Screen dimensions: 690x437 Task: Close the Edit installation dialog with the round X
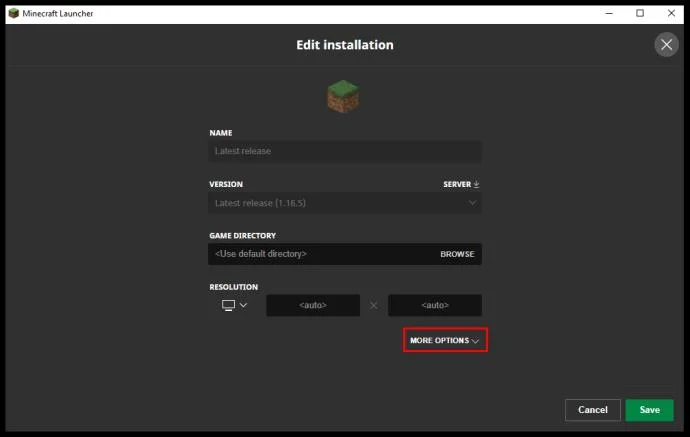click(x=666, y=44)
